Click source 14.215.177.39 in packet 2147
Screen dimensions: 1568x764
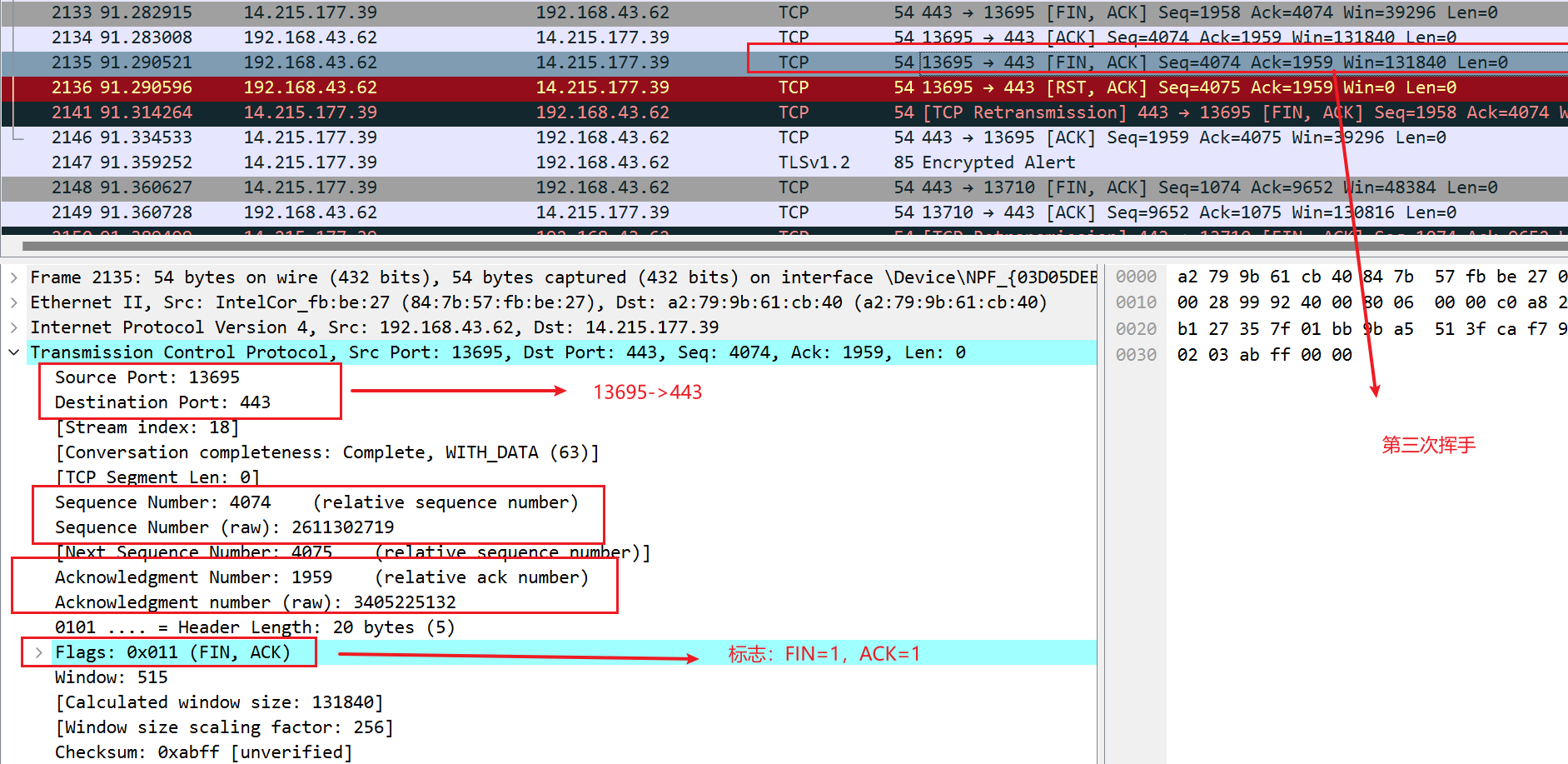click(x=310, y=162)
